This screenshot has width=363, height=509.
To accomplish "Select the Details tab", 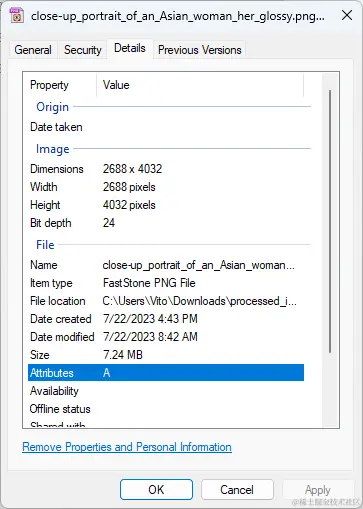I will pyautogui.click(x=130, y=49).
